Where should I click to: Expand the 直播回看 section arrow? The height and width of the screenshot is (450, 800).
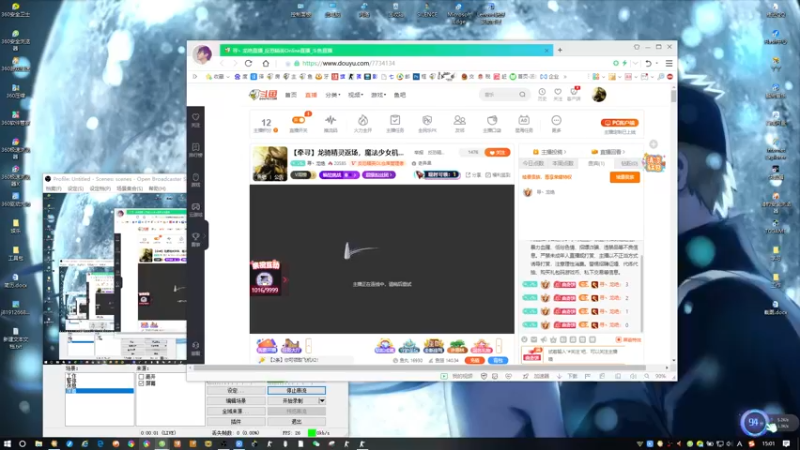coord(623,152)
